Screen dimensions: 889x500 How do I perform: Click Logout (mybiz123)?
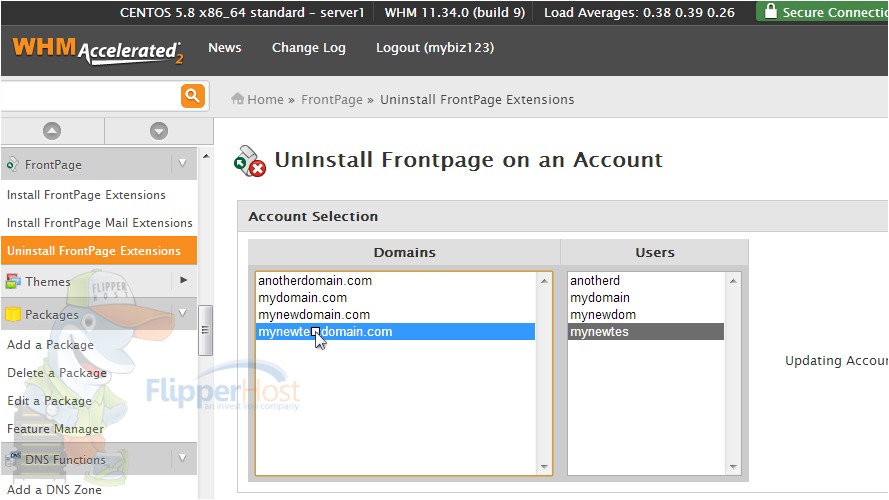pyautogui.click(x=435, y=48)
